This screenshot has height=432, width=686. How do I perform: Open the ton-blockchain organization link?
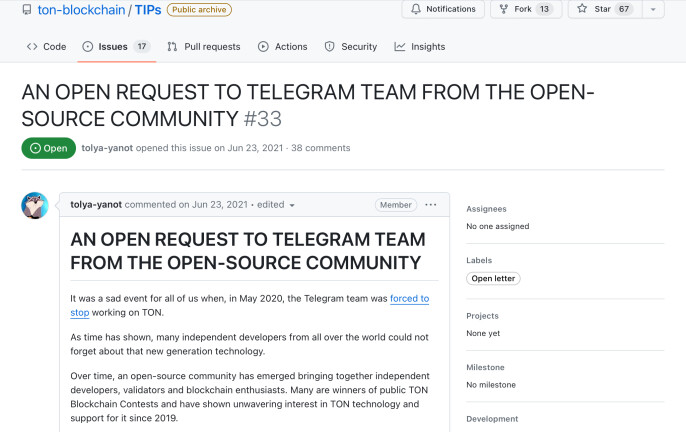point(81,10)
